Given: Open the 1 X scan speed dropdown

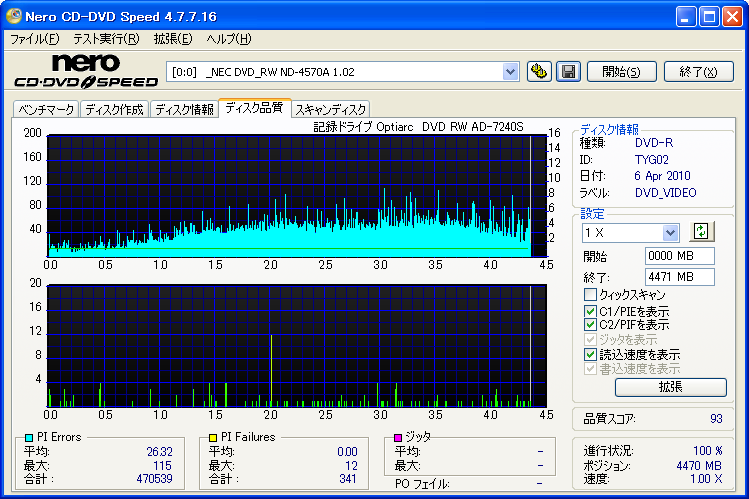Looking at the screenshot, I should tap(670, 233).
